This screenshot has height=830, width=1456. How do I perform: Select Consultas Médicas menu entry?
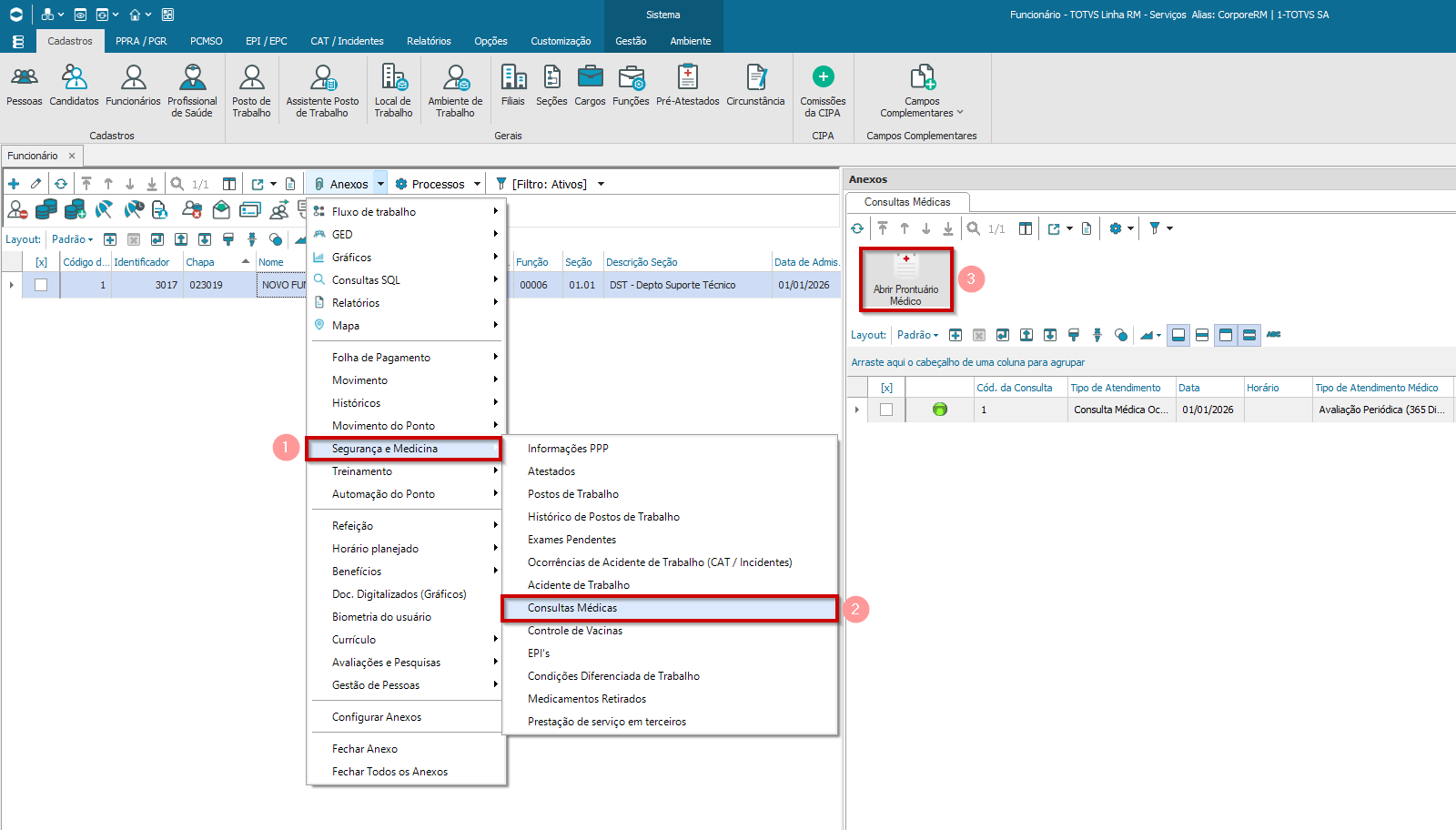[x=670, y=608]
